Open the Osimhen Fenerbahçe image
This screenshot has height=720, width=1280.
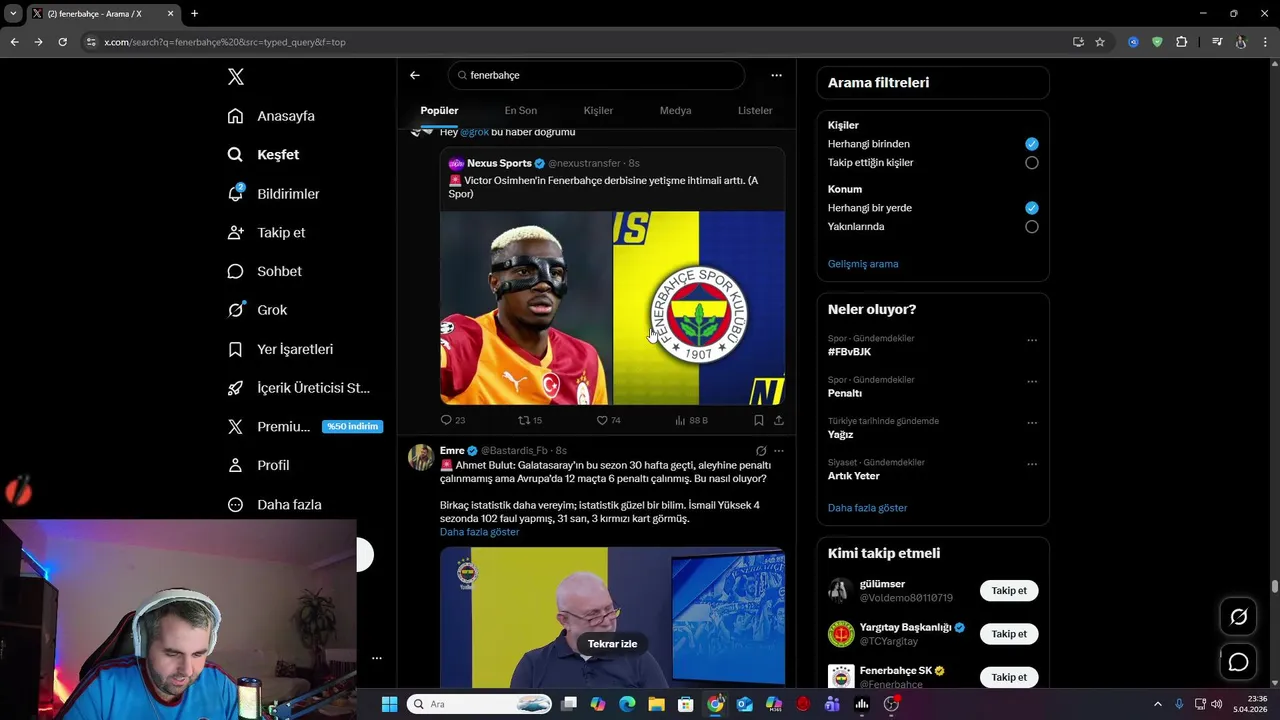coord(612,308)
